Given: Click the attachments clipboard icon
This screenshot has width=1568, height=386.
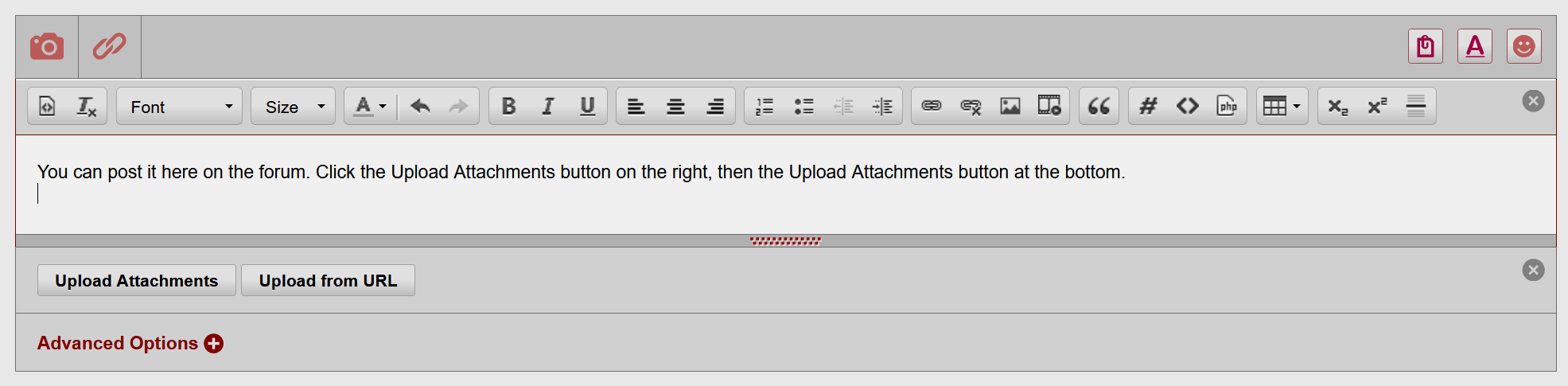Looking at the screenshot, I should coord(1425,46).
